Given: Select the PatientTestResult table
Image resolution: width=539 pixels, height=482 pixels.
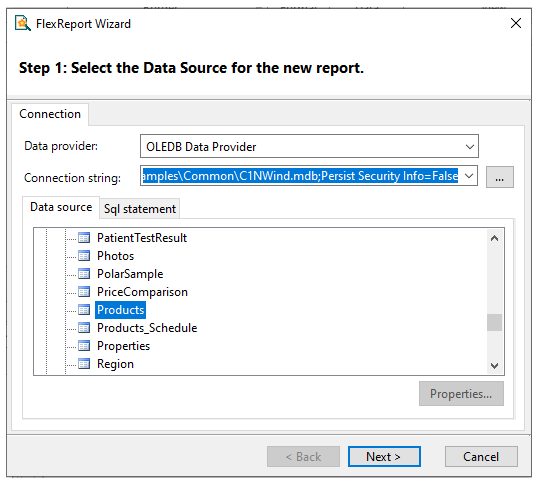Looking at the screenshot, I should click(142, 238).
